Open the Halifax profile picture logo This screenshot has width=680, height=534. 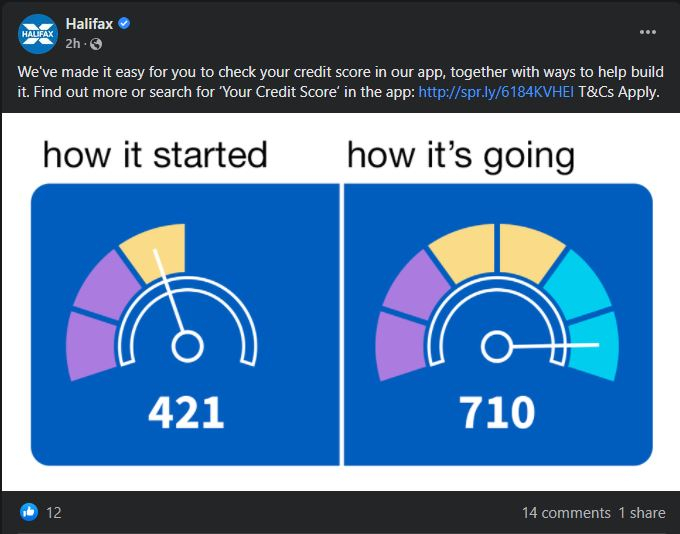pos(38,34)
